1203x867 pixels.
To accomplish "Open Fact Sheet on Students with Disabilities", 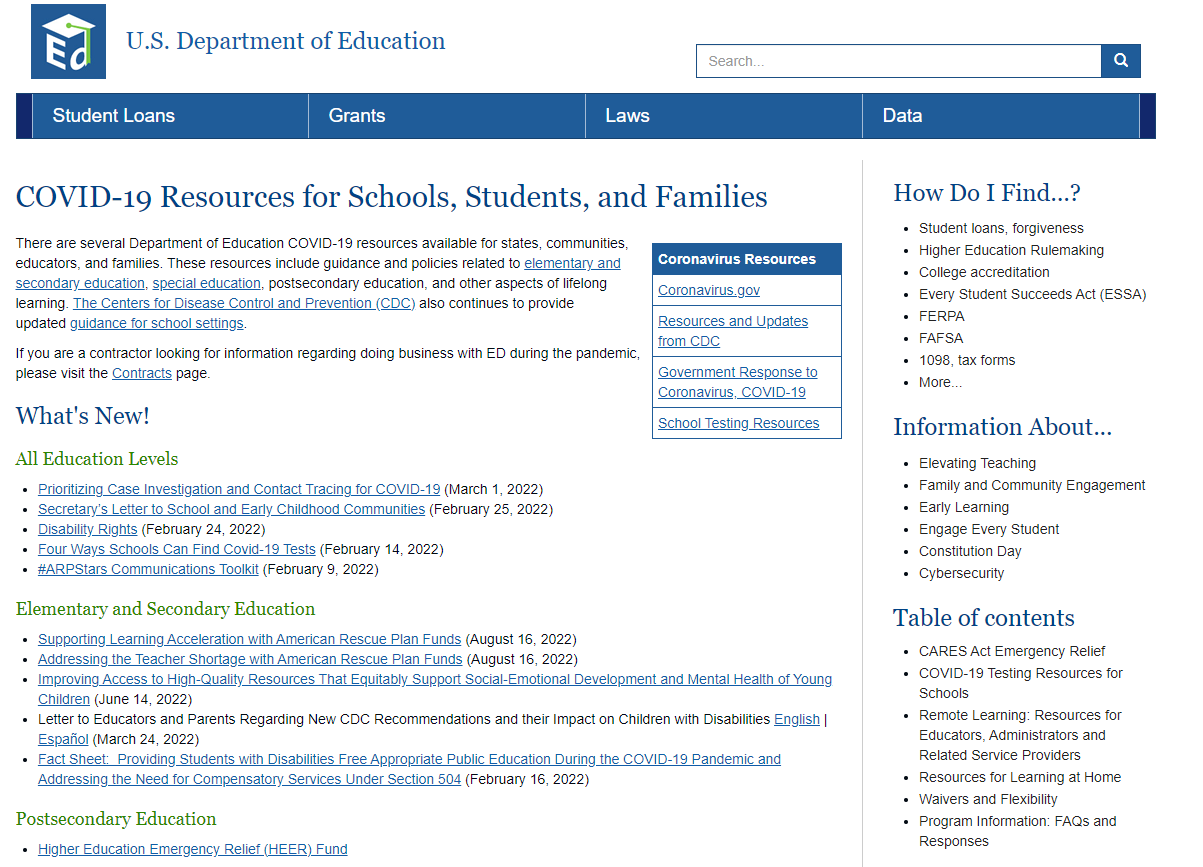I will point(410,769).
